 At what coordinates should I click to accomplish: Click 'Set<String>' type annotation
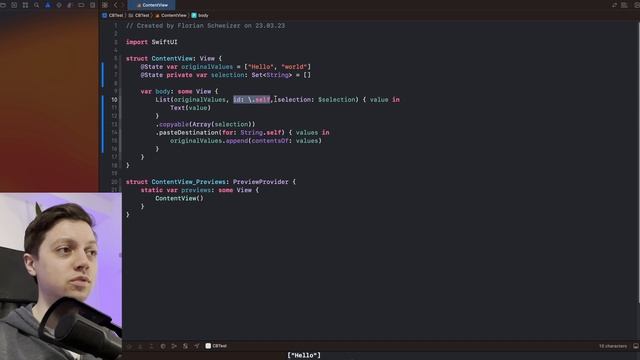pyautogui.click(x=272, y=75)
